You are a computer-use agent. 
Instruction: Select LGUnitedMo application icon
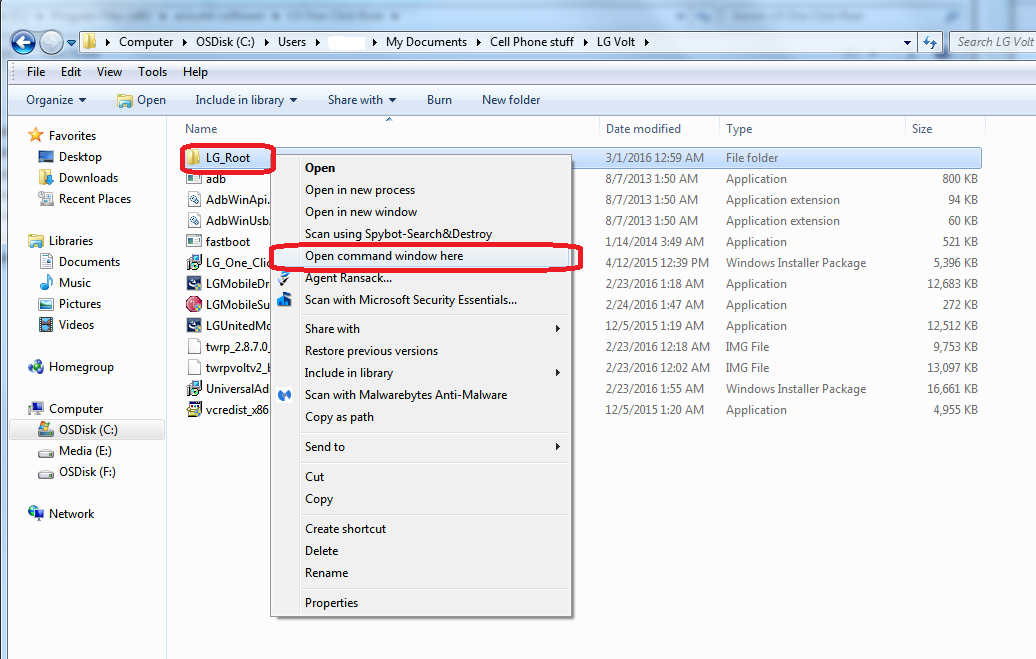pyautogui.click(x=194, y=325)
